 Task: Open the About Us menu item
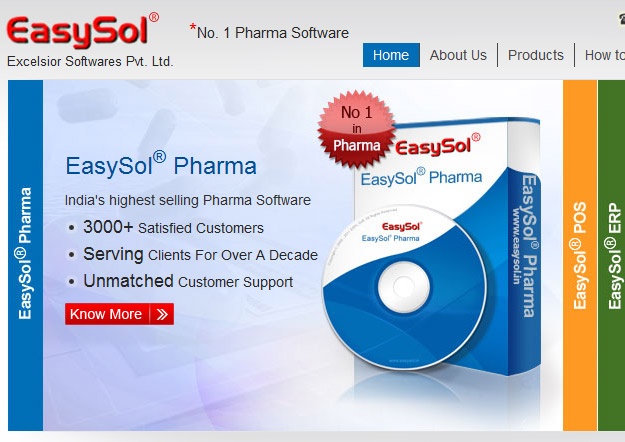coord(458,55)
